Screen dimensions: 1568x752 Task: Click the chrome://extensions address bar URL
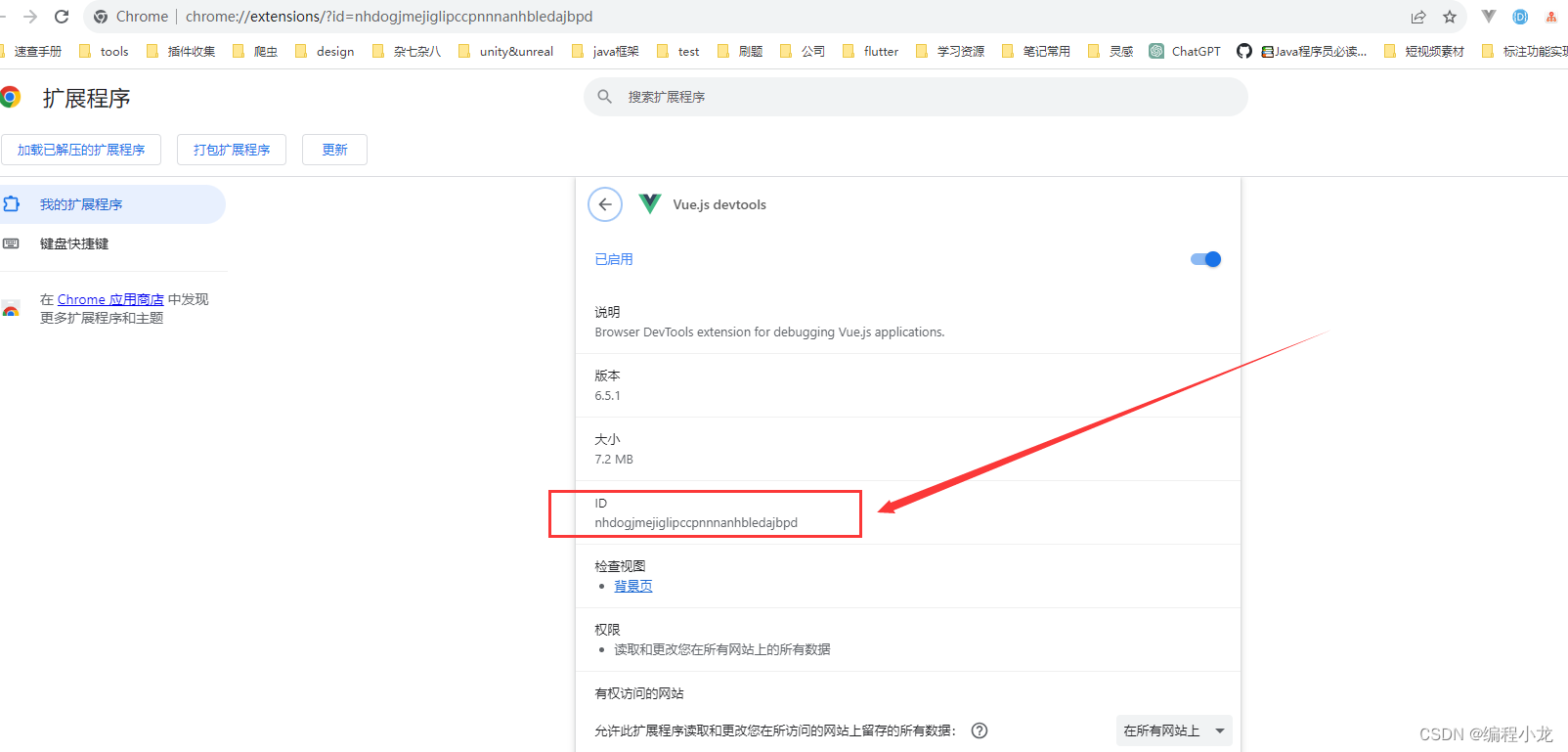point(389,17)
